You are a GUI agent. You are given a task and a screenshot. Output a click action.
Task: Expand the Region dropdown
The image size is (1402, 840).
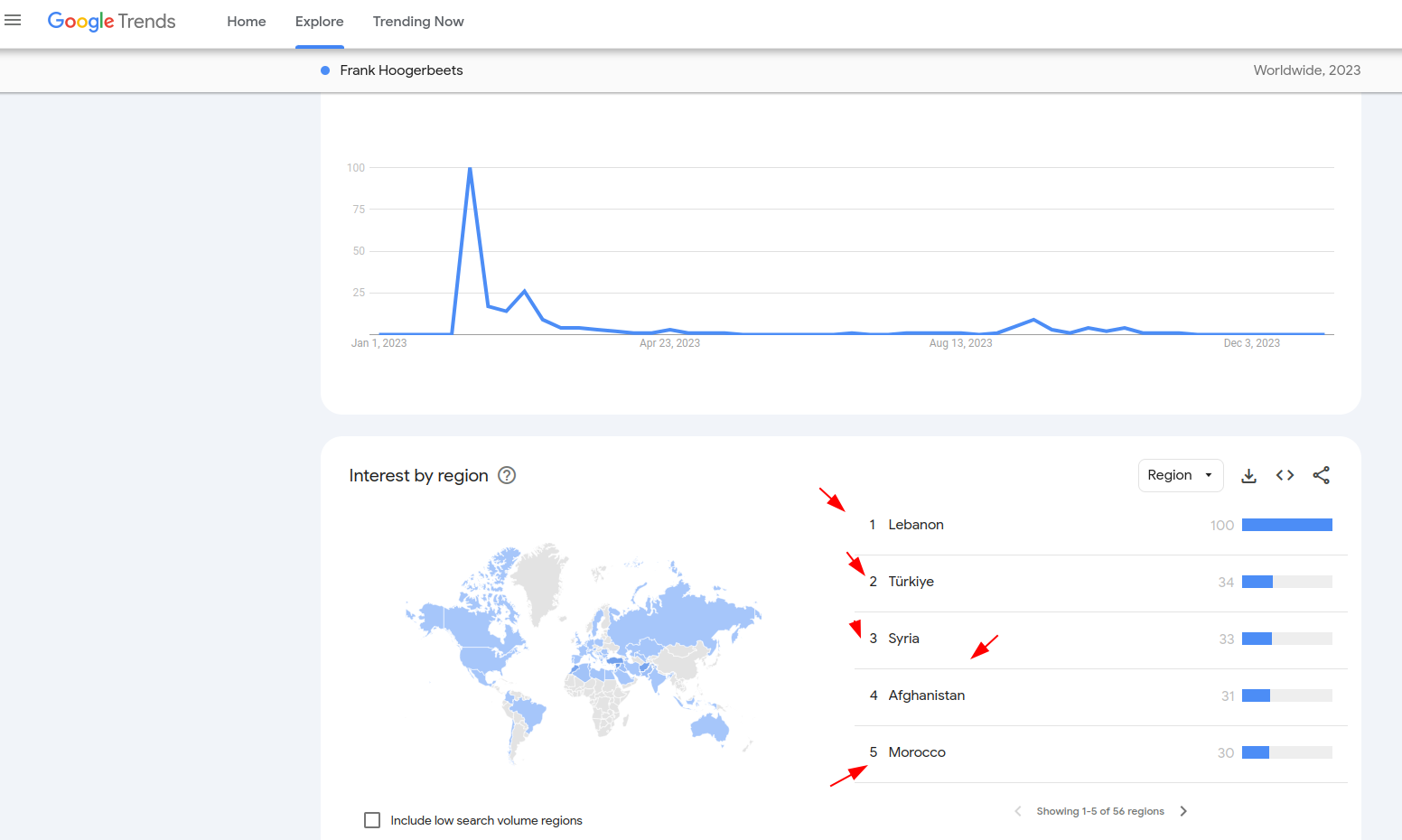1180,475
